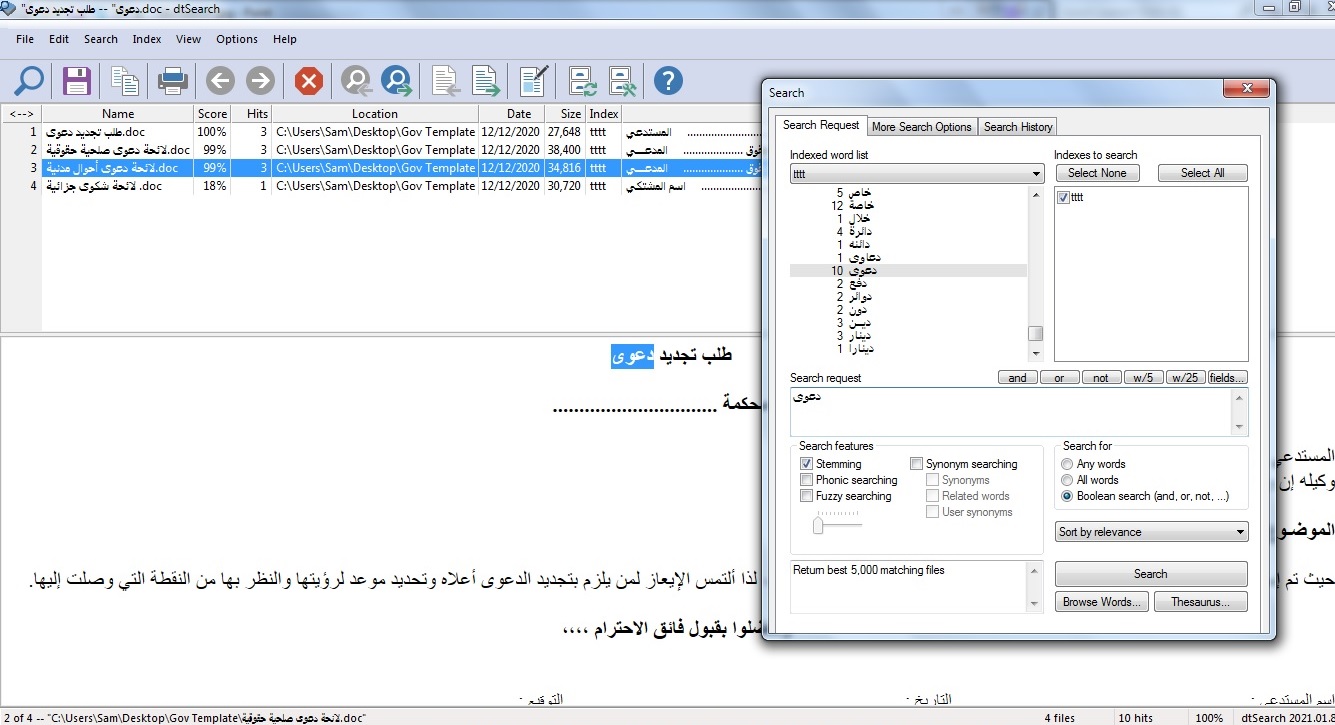This screenshot has height=725, width=1335.
Task: Enable Phonic searching
Action: tap(806, 480)
